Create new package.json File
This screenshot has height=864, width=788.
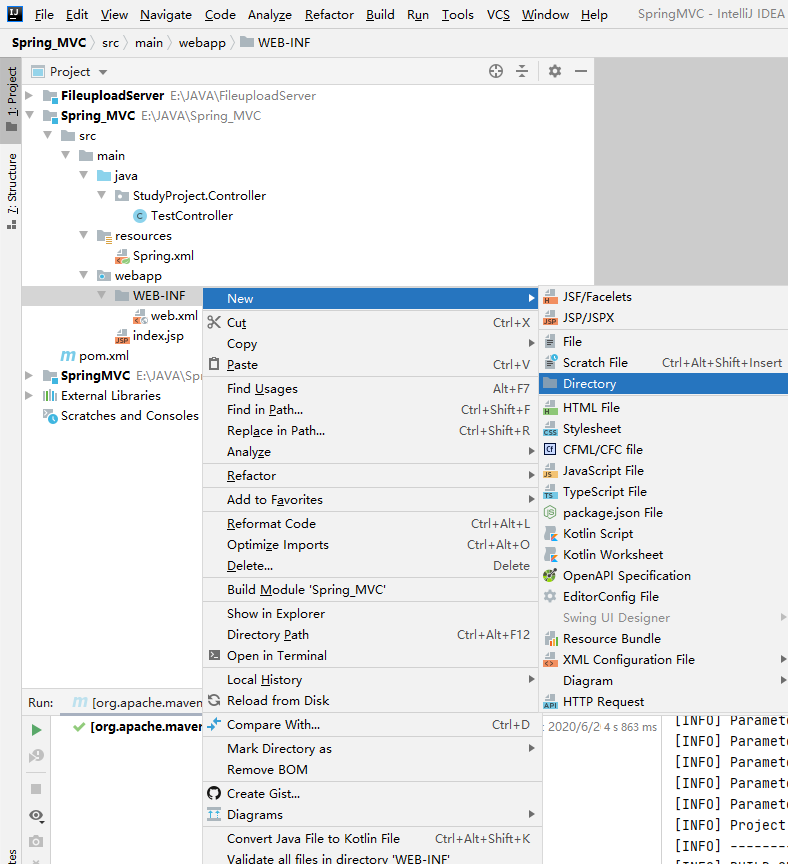[664, 512]
